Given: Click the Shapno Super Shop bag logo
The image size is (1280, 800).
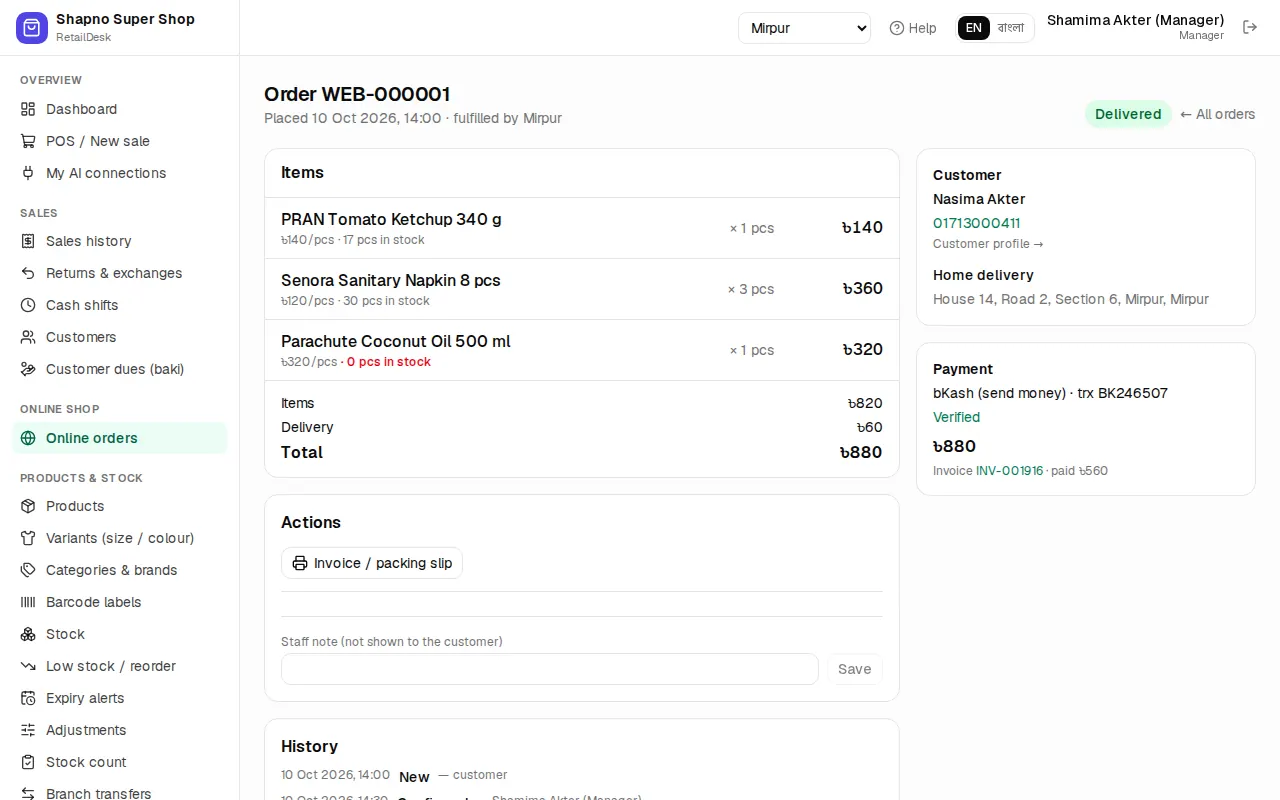Looking at the screenshot, I should click(x=32, y=28).
